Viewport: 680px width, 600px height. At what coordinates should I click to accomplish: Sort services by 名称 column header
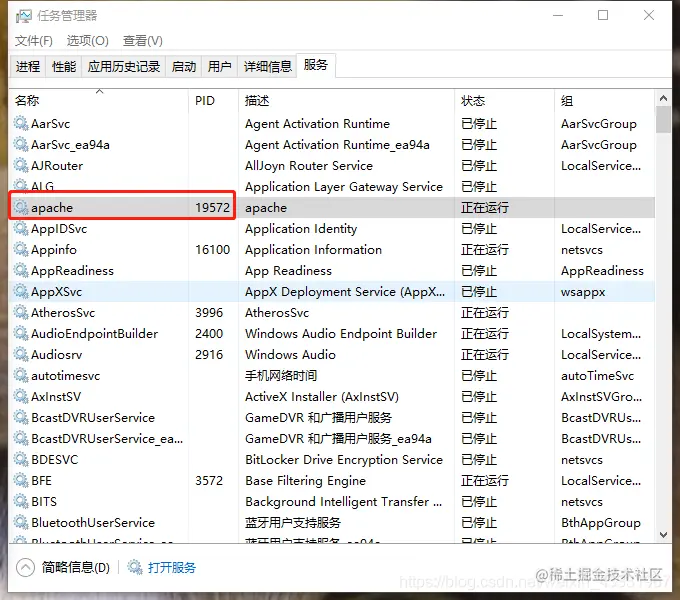pos(99,101)
